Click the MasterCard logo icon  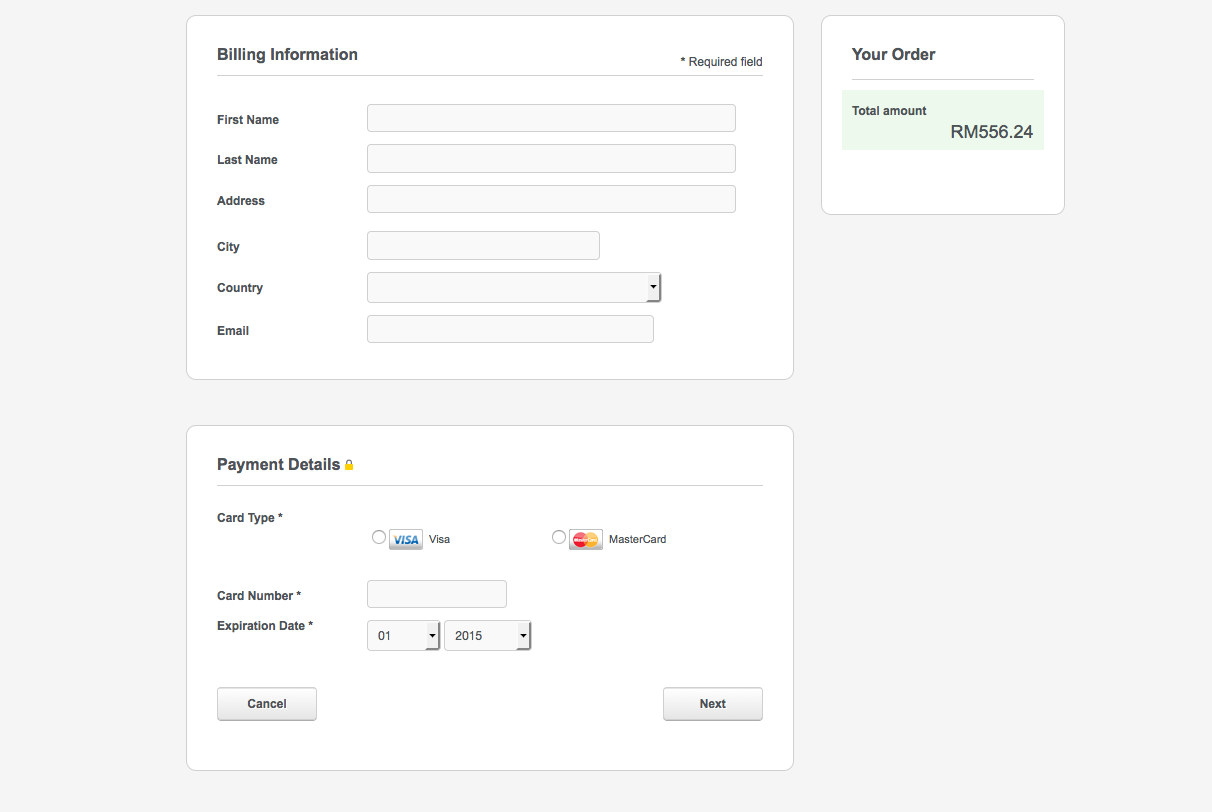[x=586, y=540]
